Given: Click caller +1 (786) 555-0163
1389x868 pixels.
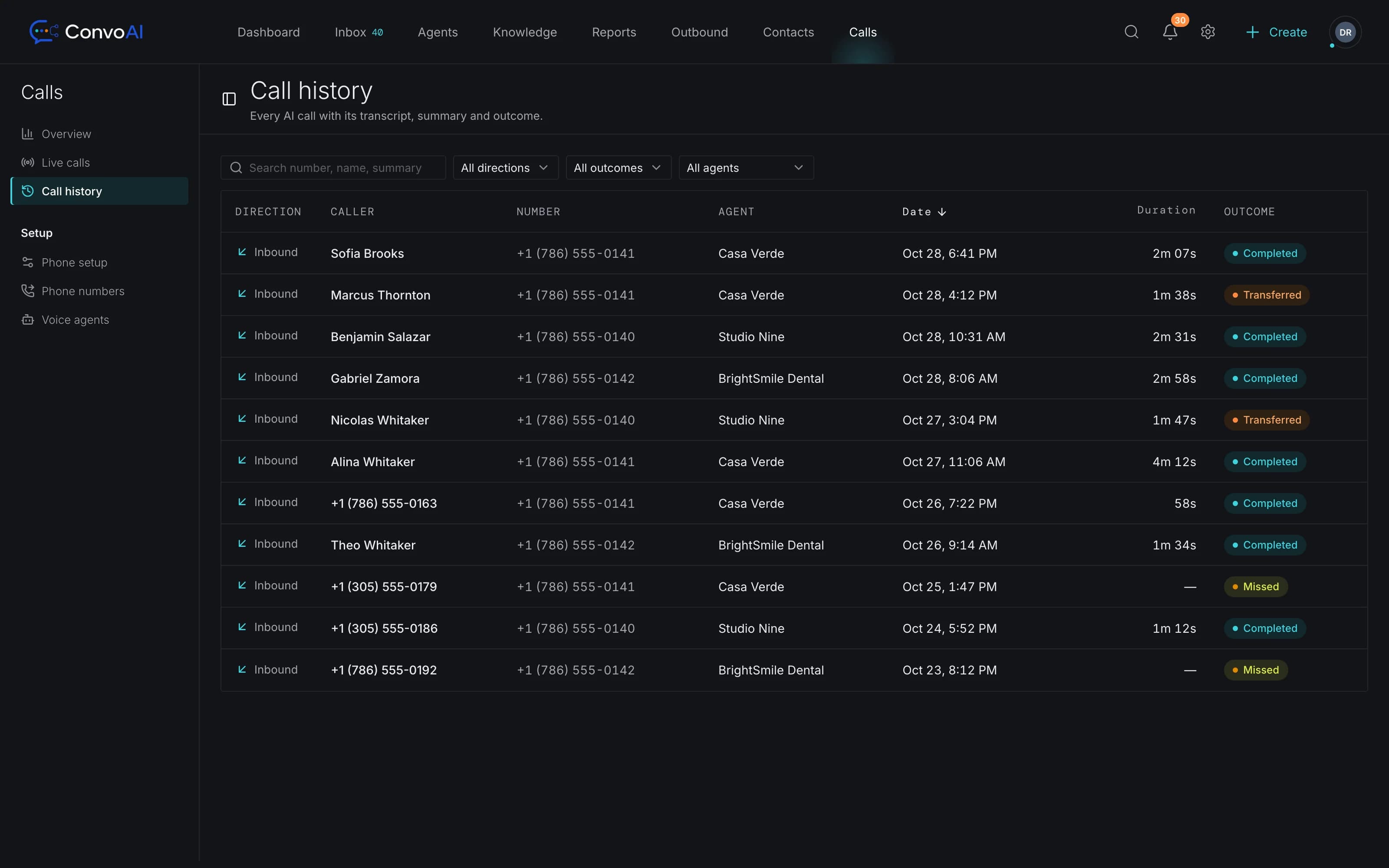Looking at the screenshot, I should click(384, 503).
